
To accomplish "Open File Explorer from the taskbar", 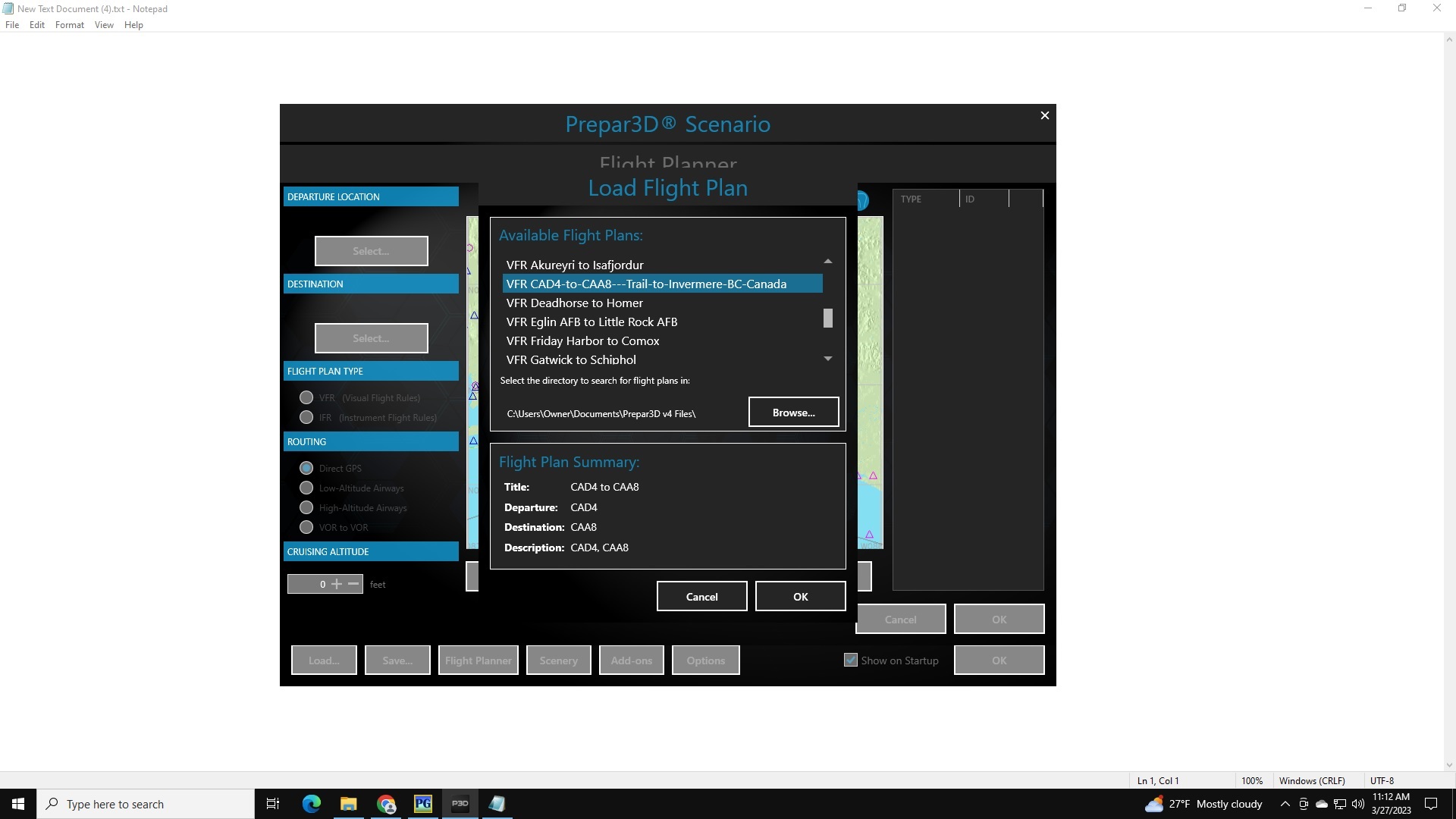I will click(x=349, y=804).
